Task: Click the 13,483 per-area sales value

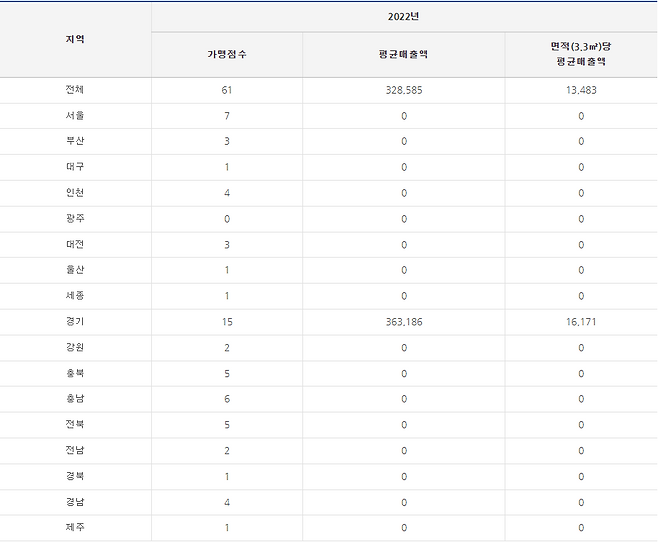Action: [x=580, y=90]
